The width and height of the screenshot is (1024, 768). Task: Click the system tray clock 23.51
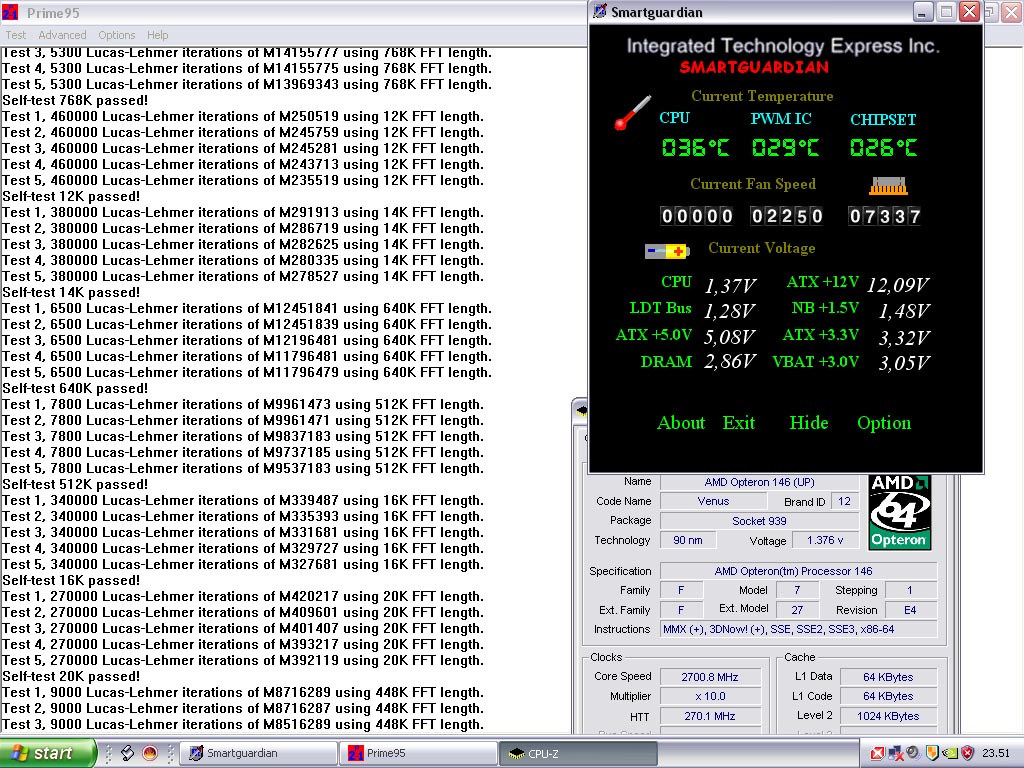pos(996,753)
